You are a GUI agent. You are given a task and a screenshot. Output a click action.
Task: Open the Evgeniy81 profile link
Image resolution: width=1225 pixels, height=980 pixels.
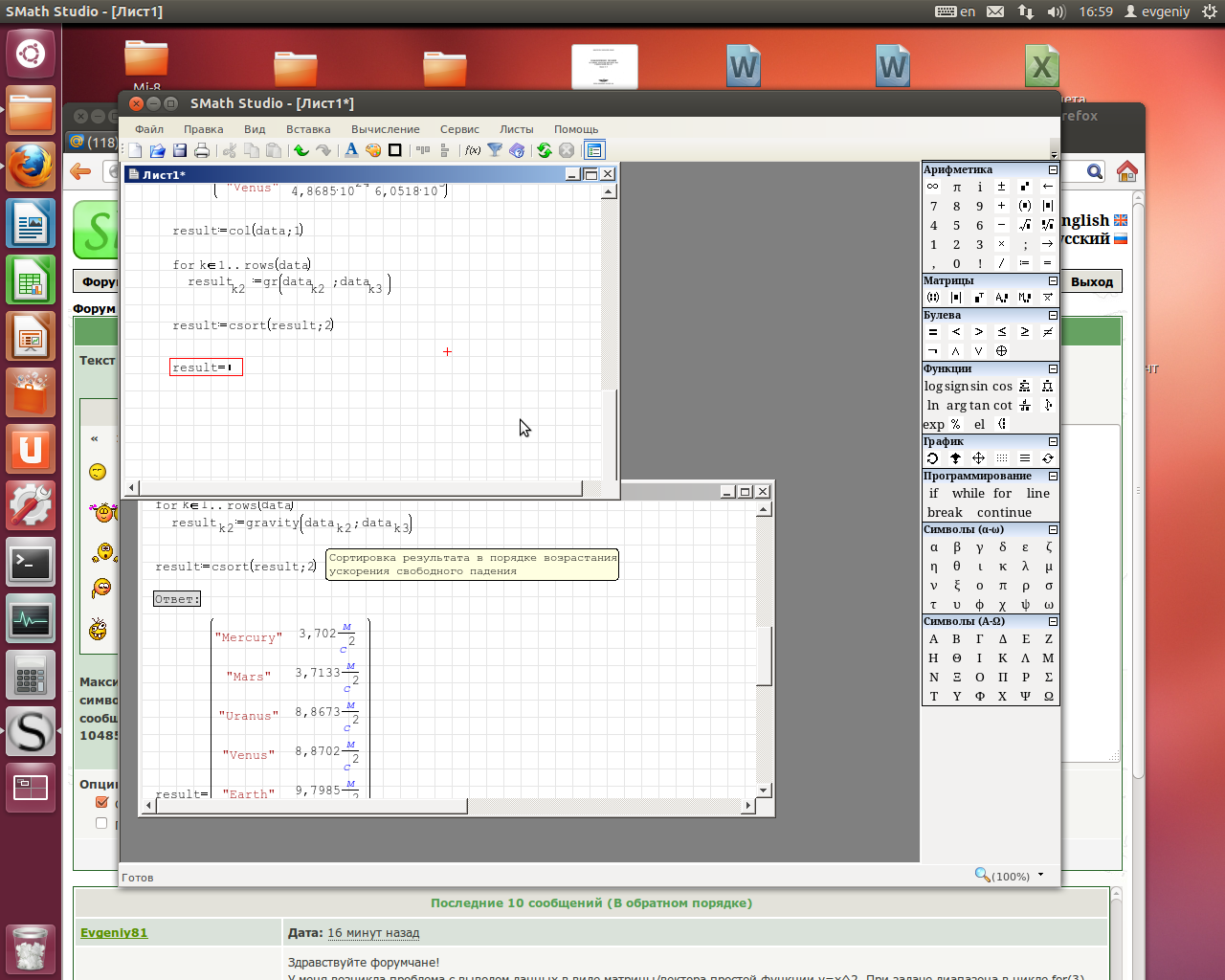114,933
